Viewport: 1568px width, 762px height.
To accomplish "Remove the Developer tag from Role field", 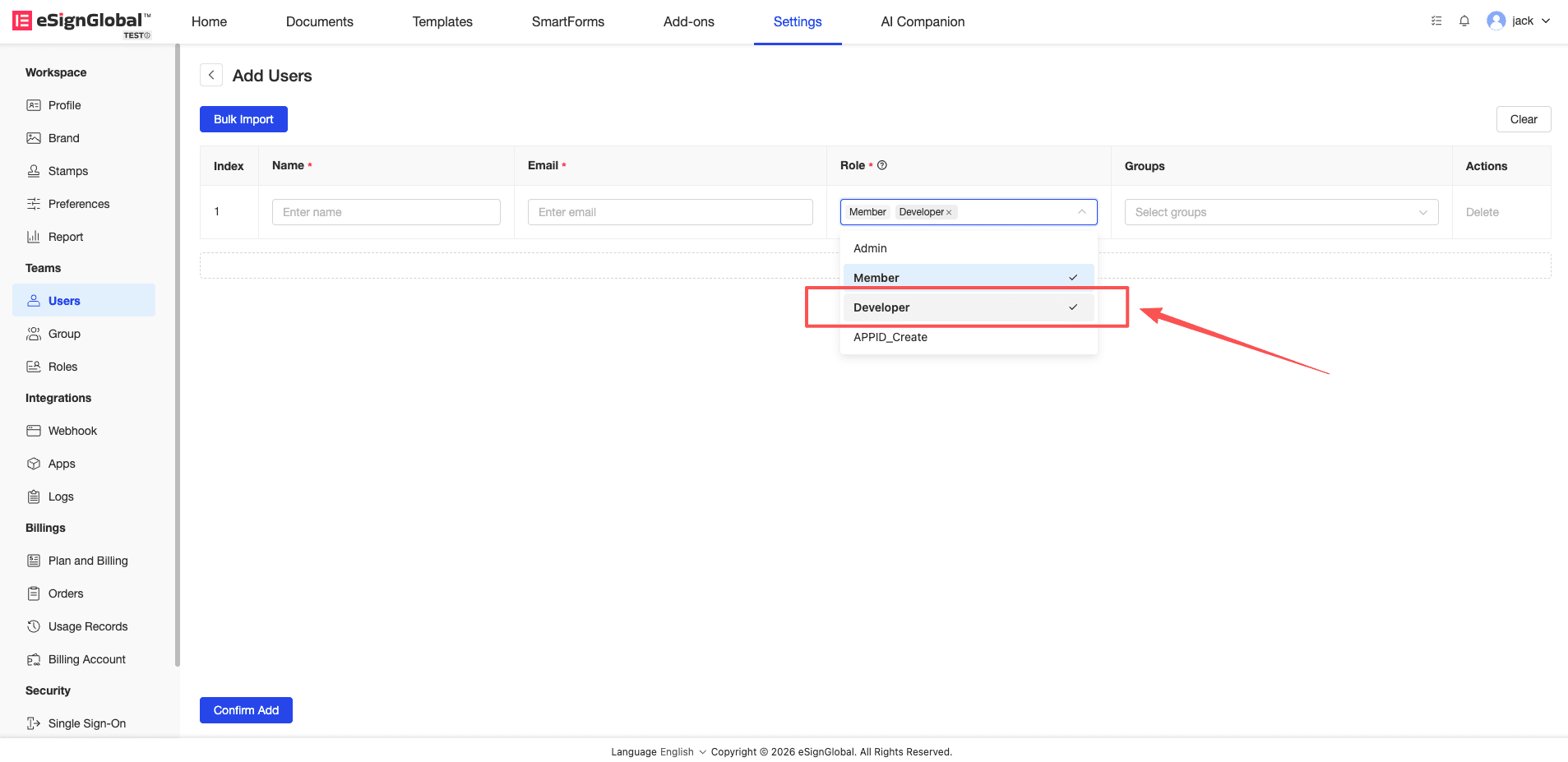I will coord(949,212).
